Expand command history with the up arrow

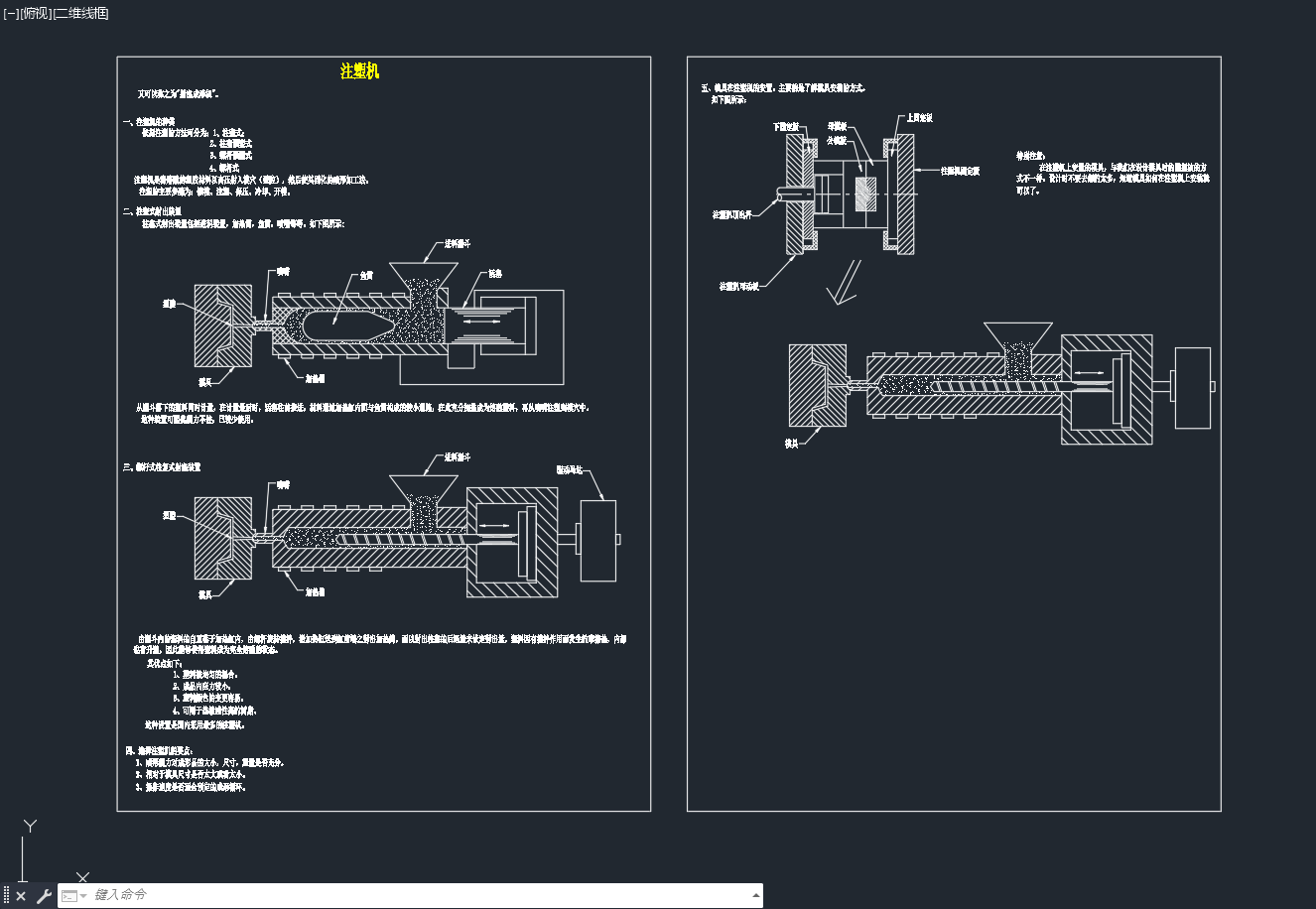756,895
